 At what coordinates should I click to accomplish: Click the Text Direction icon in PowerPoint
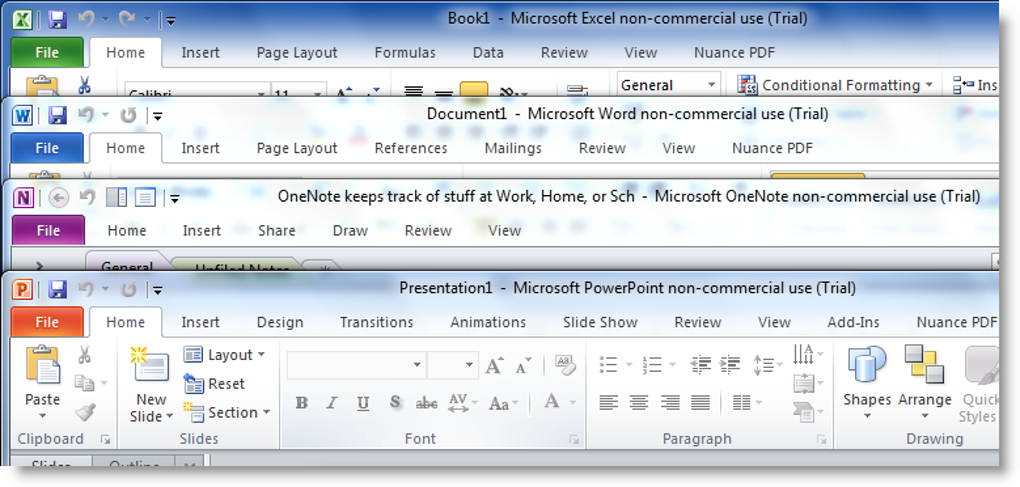coord(803,354)
